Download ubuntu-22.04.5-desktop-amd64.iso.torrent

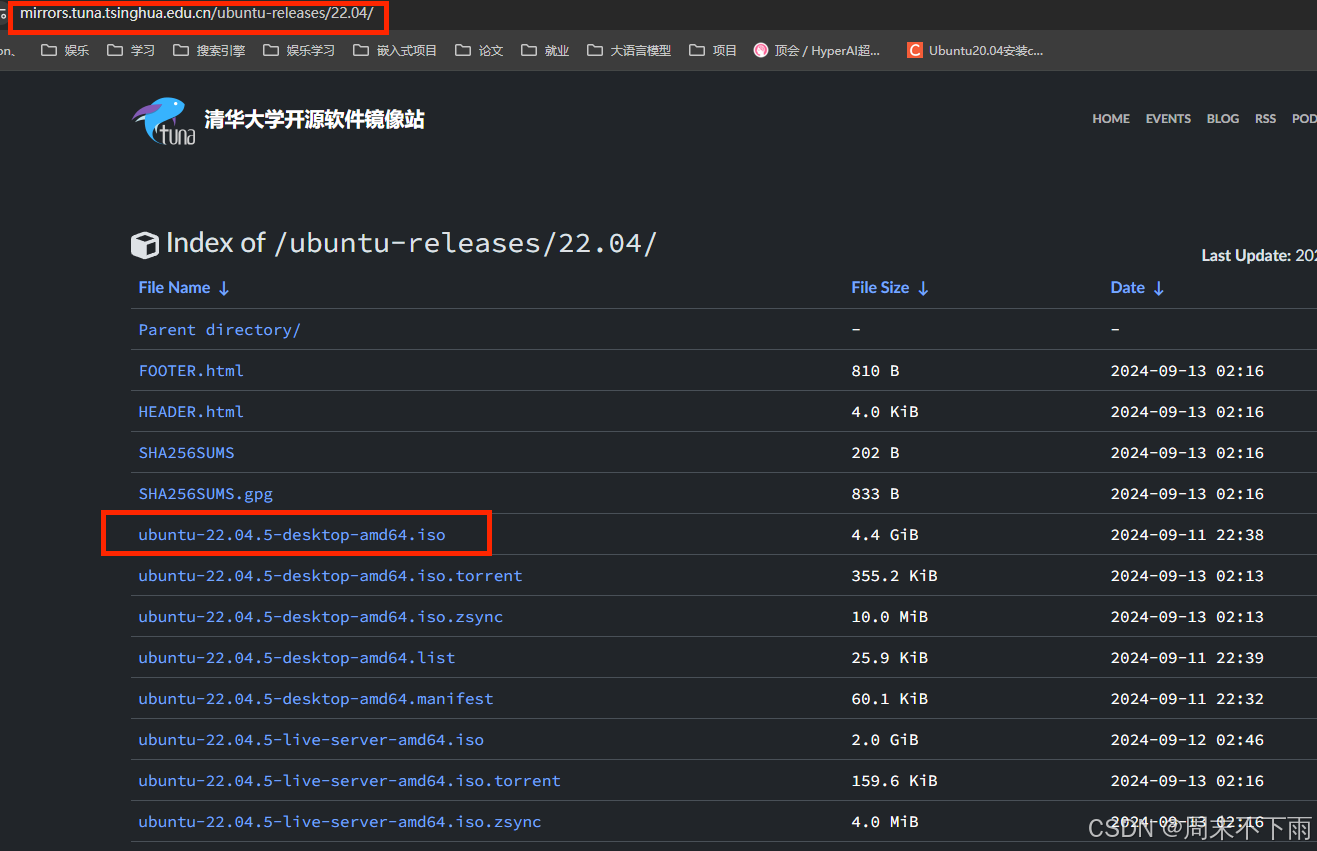pos(330,576)
